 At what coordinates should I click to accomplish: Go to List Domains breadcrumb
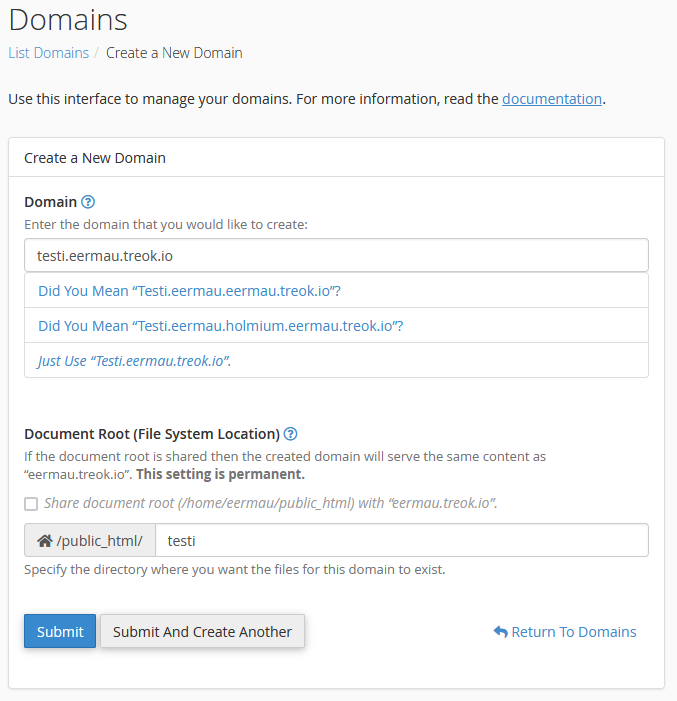48,53
